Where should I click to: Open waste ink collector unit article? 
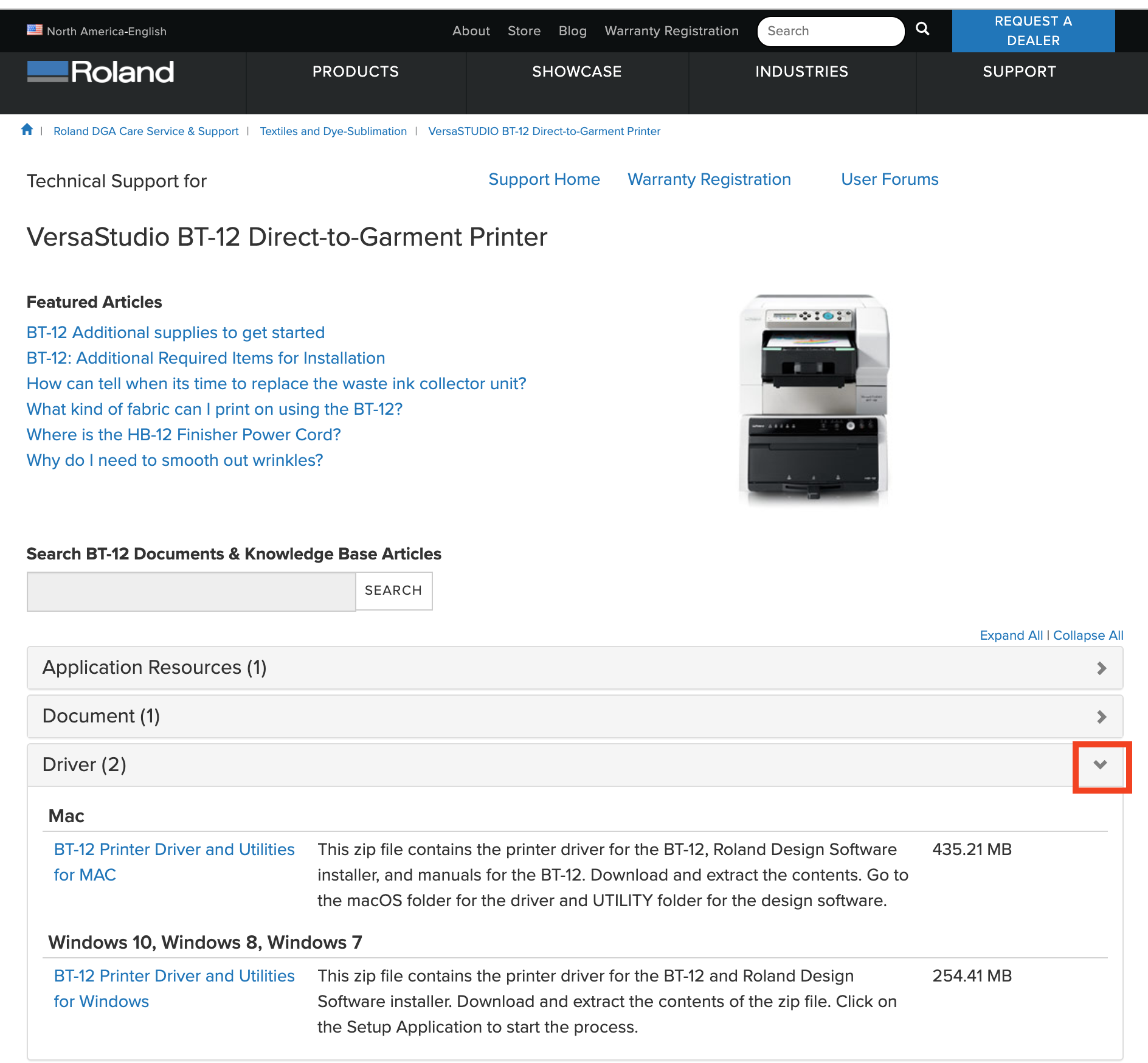point(277,384)
